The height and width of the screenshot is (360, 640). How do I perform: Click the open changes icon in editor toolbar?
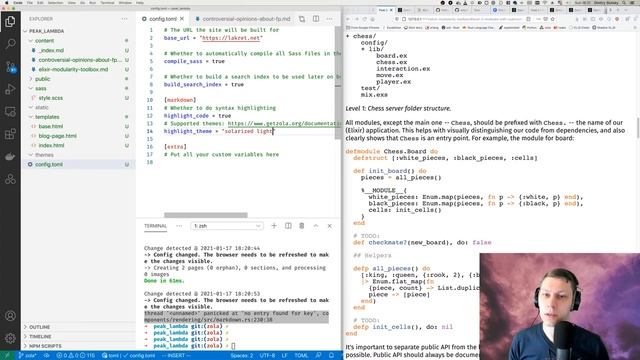[x=302, y=19]
